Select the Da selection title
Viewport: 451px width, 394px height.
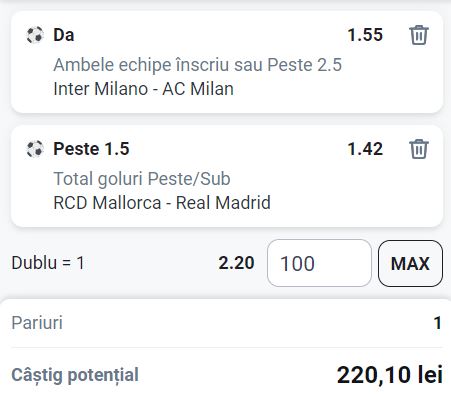click(x=64, y=35)
